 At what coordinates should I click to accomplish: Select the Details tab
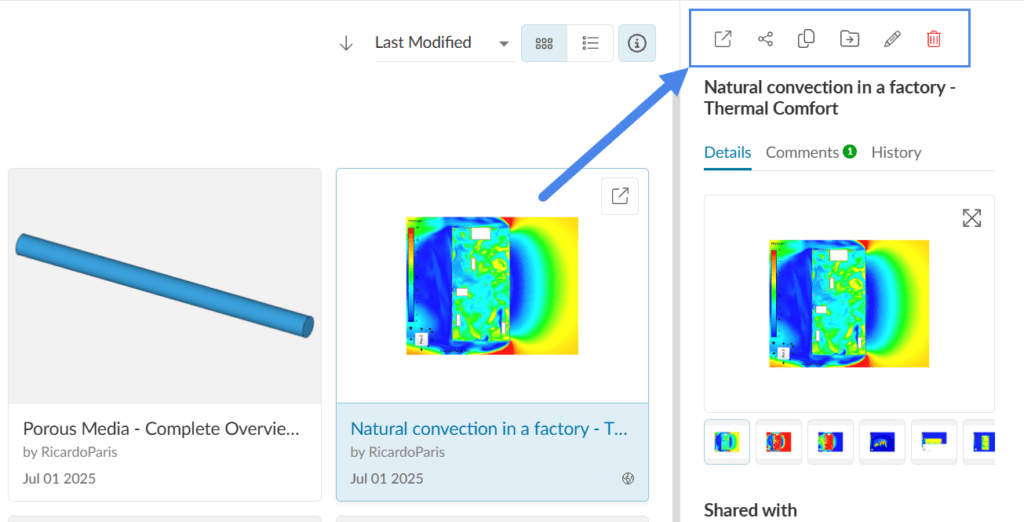[727, 152]
